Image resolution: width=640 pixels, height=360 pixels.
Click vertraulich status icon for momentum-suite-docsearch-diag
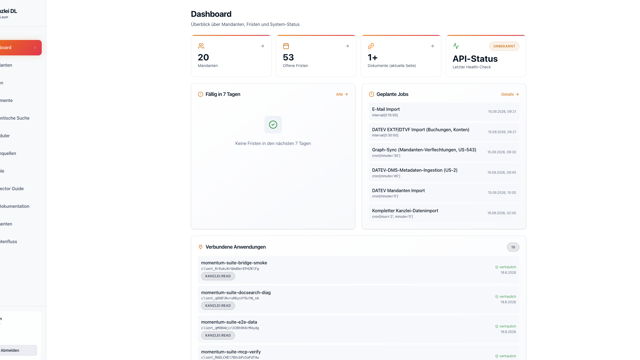pos(497,297)
